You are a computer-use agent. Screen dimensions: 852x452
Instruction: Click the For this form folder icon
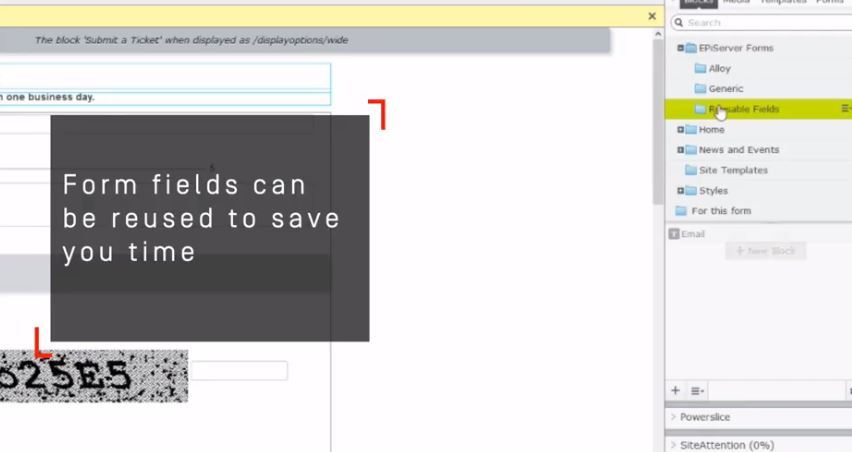pos(681,211)
